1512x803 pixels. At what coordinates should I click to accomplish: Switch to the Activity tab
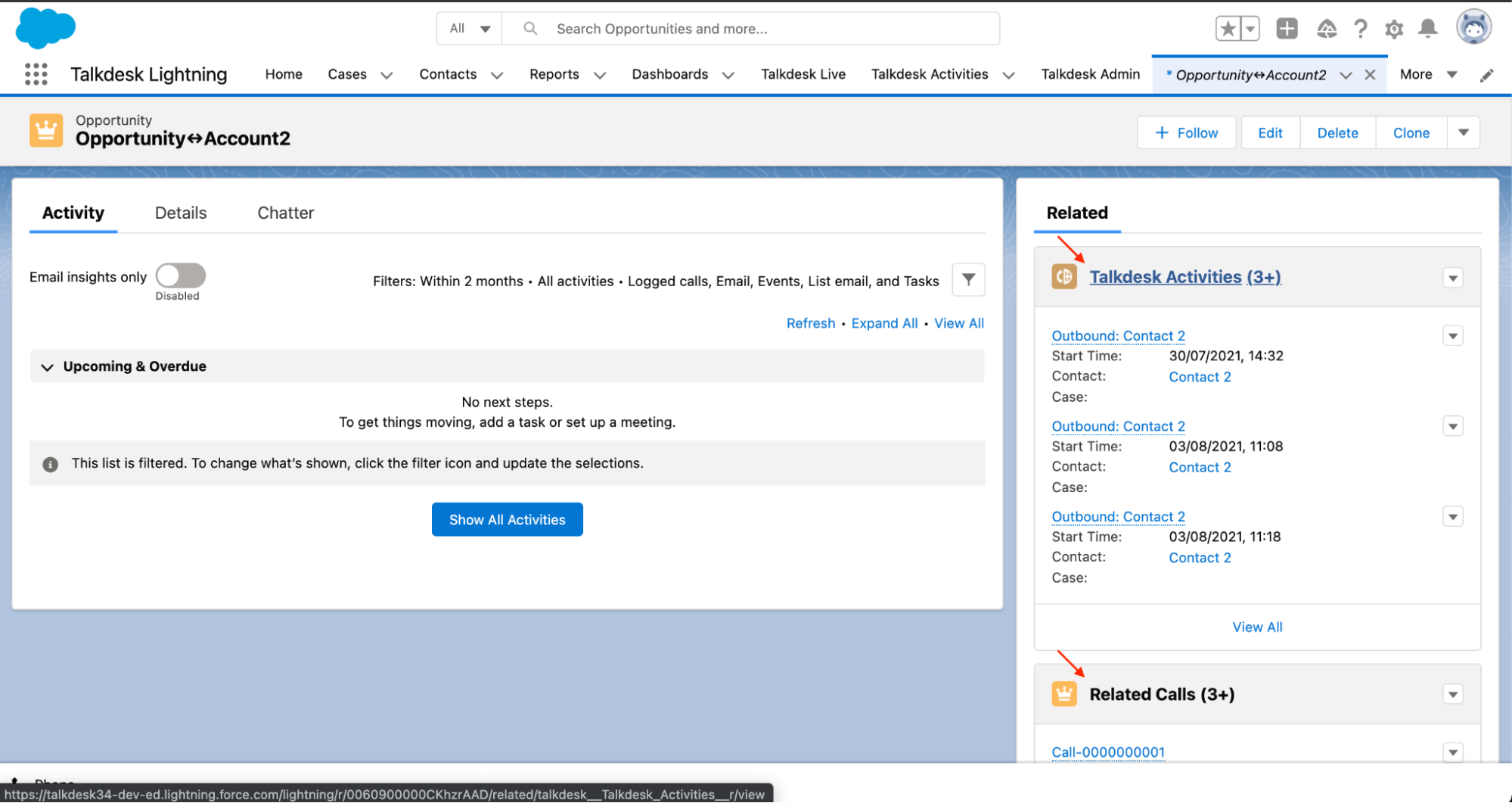click(x=73, y=213)
